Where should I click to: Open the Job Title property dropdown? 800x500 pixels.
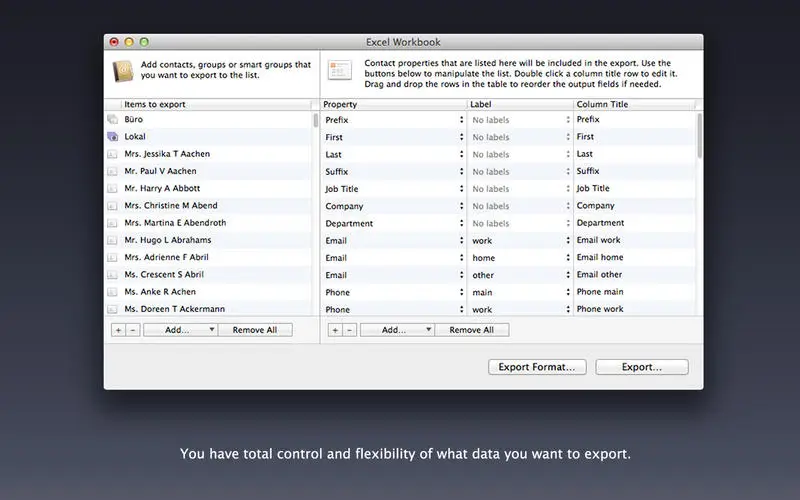click(461, 189)
